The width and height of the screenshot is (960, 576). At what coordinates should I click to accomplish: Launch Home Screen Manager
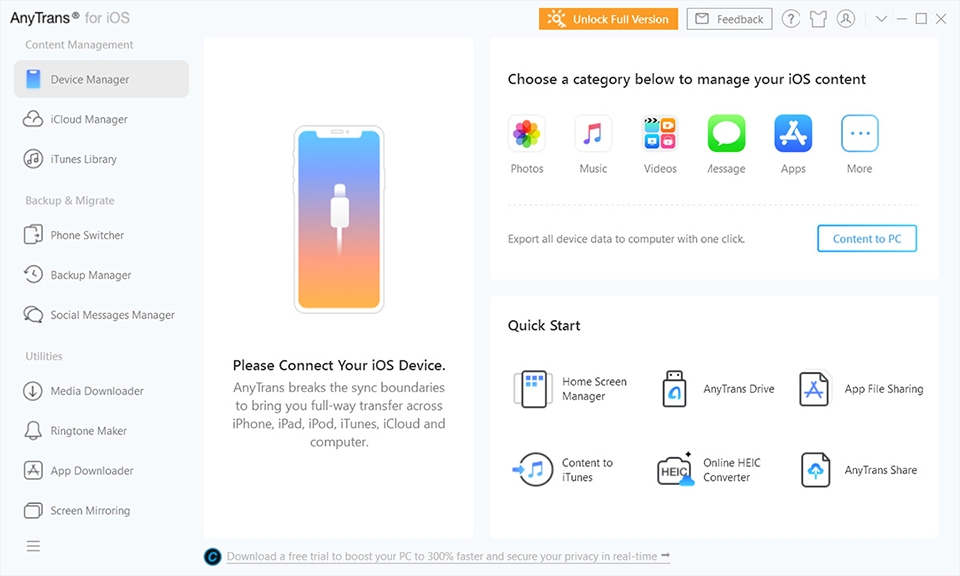coord(571,389)
